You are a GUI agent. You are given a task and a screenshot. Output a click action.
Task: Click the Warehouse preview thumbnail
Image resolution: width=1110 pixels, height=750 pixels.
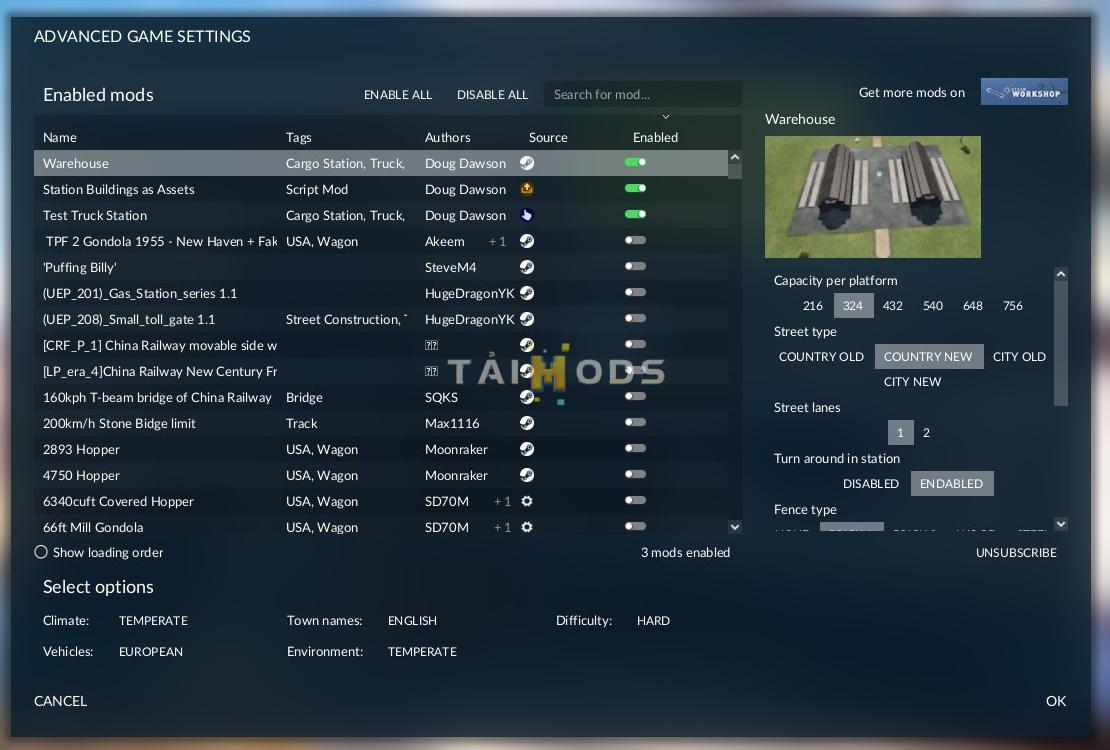(873, 197)
